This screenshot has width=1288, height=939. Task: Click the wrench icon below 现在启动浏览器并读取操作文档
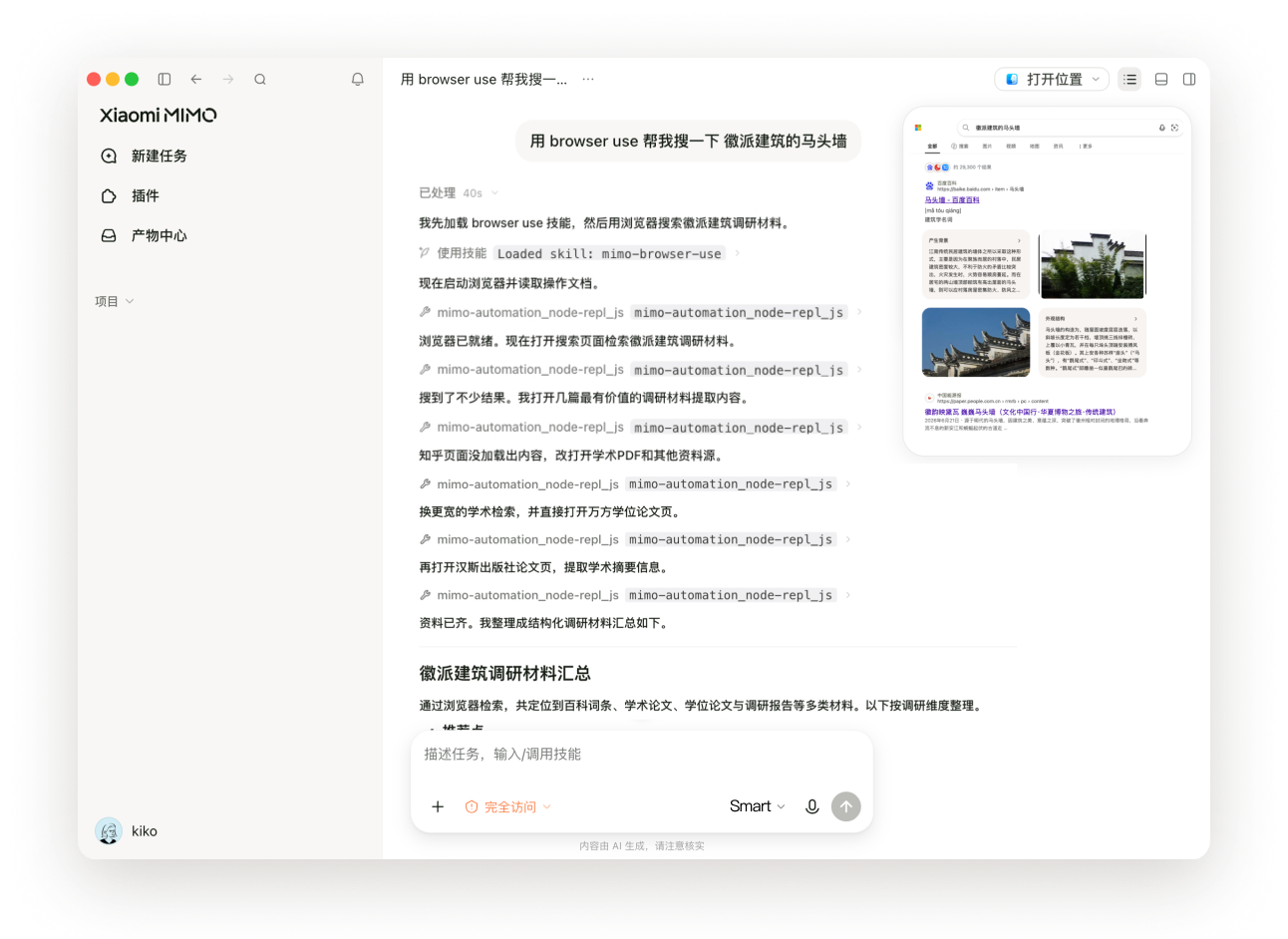(x=425, y=312)
